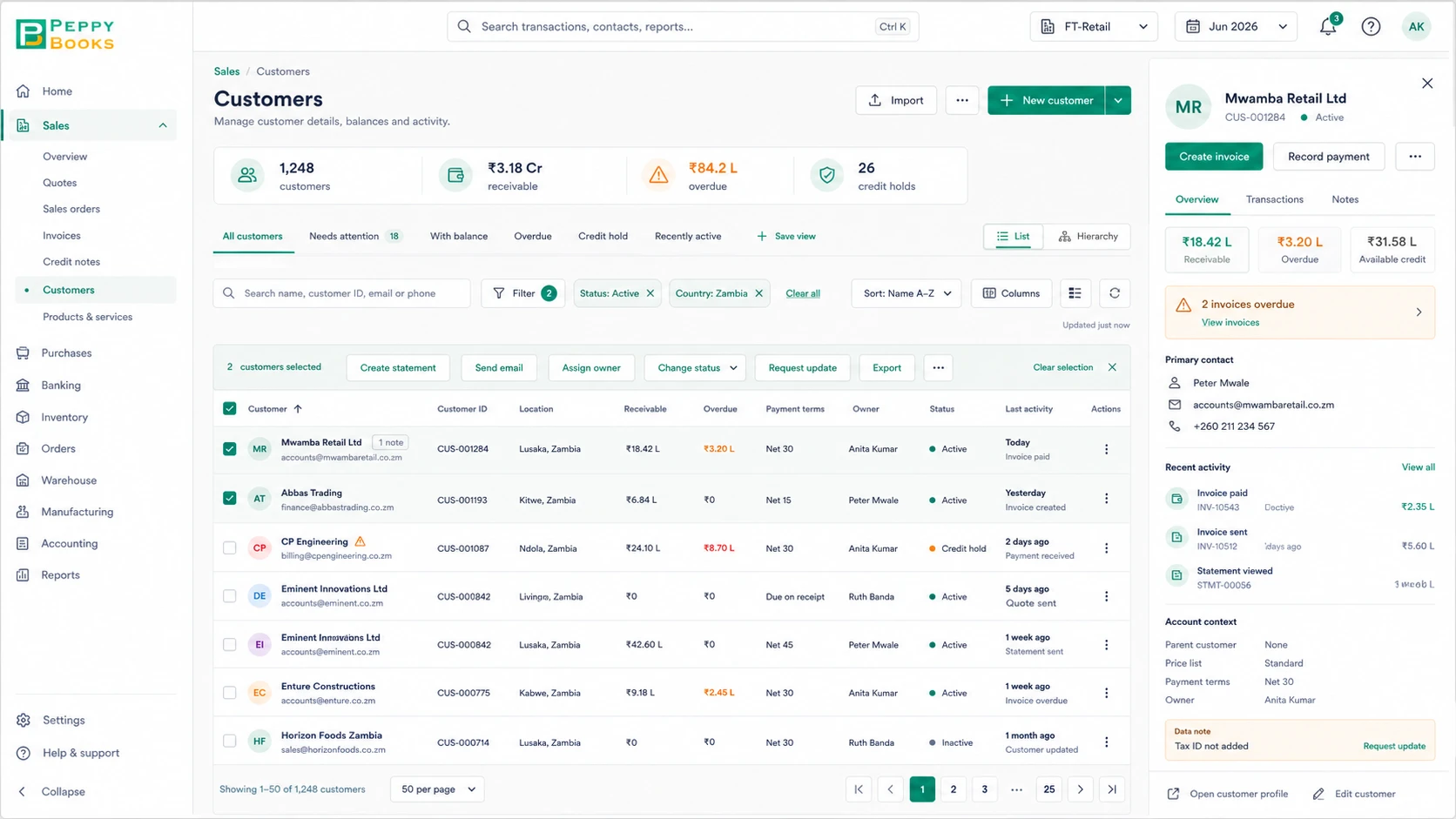The image size is (1456, 819).
Task: Switch to the Transactions tab
Action: [1274, 199]
